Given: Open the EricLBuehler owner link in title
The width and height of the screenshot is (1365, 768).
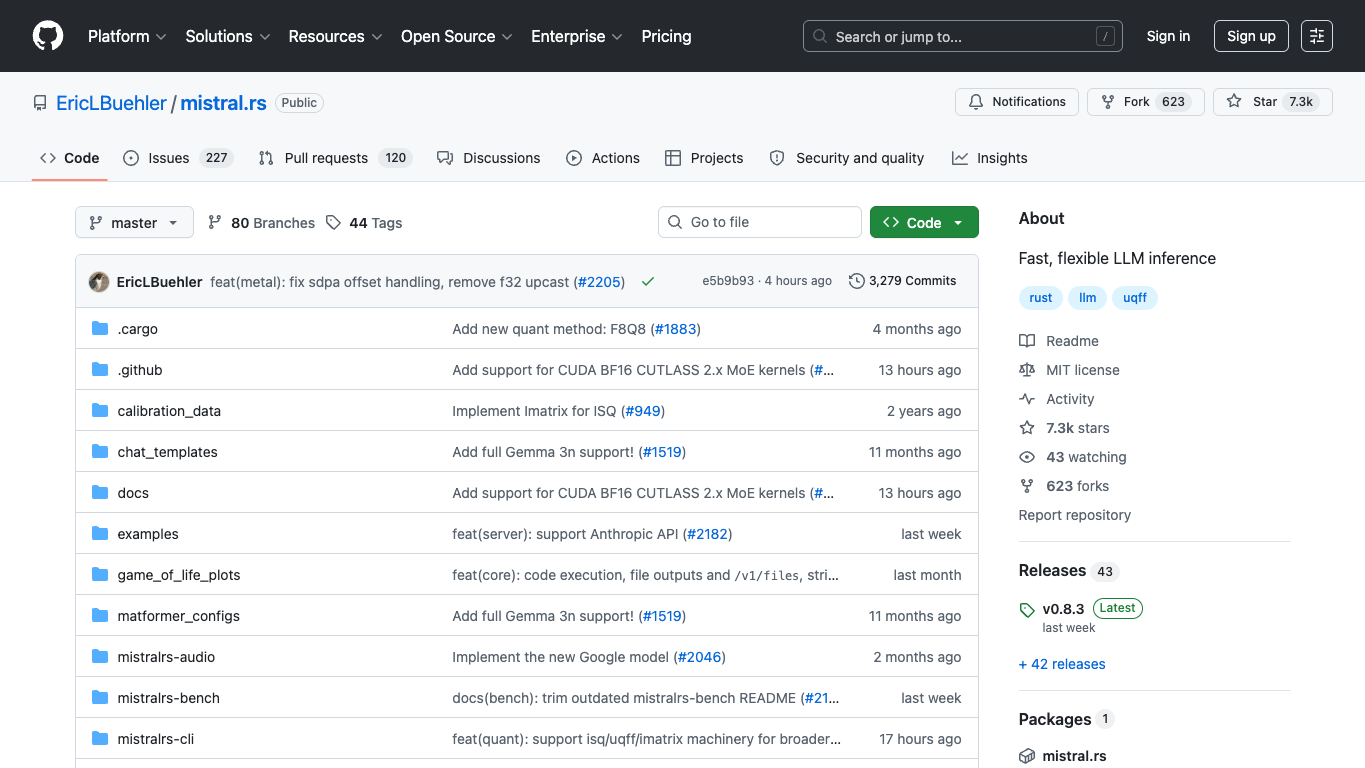Looking at the screenshot, I should point(112,103).
